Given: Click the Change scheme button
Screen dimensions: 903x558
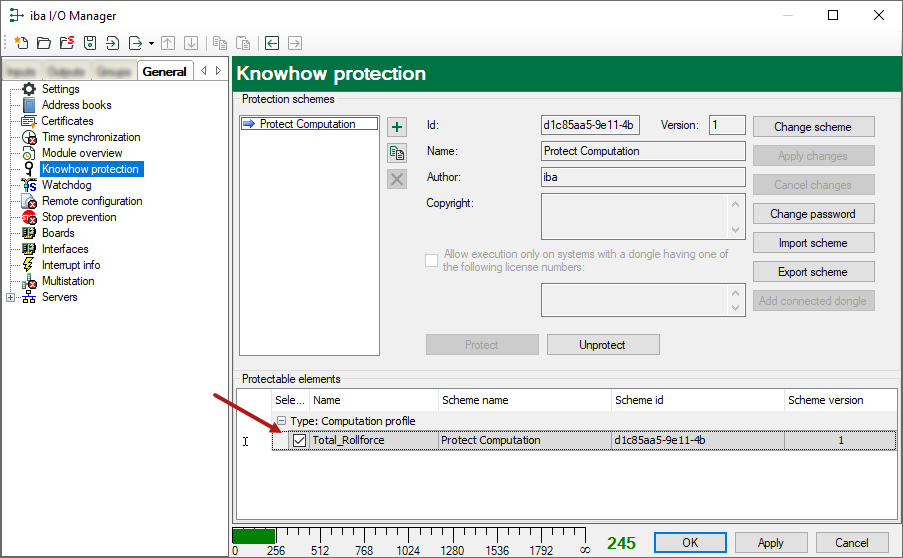Looking at the screenshot, I should point(813,127).
